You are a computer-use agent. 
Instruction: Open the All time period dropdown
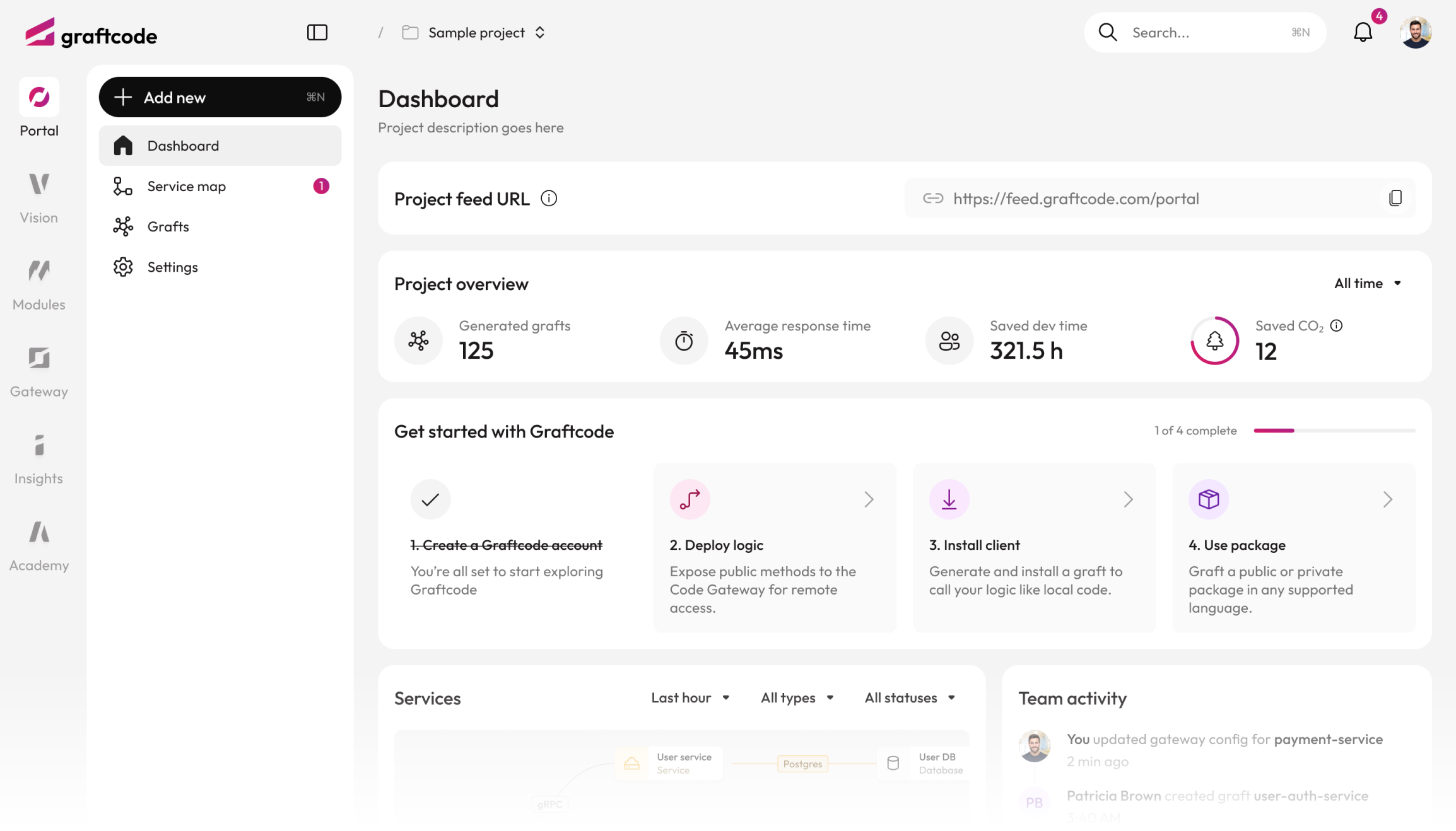(x=1367, y=283)
